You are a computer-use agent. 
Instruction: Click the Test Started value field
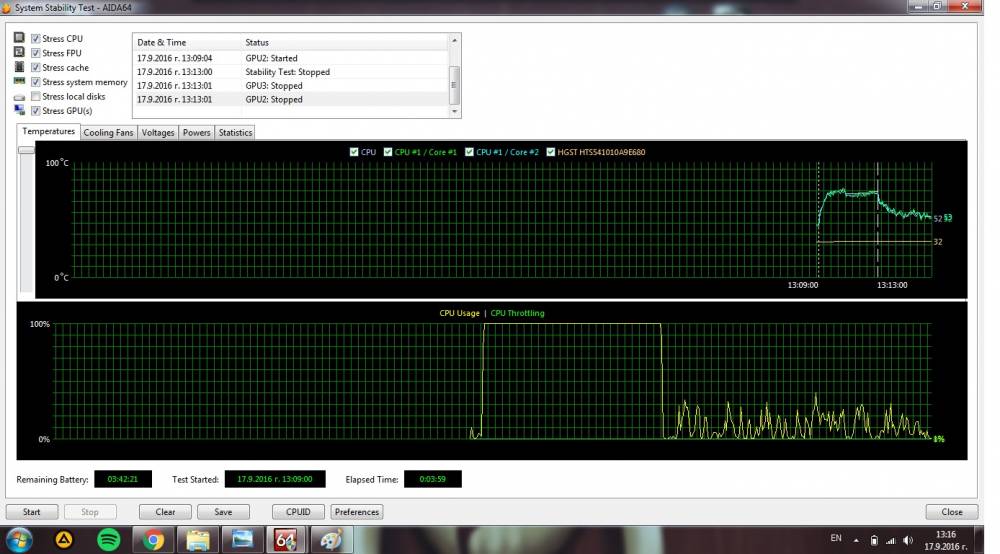[x=275, y=479]
